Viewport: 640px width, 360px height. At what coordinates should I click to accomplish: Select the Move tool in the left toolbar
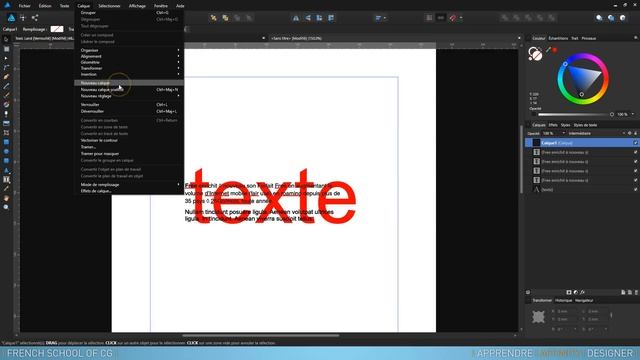(6, 40)
